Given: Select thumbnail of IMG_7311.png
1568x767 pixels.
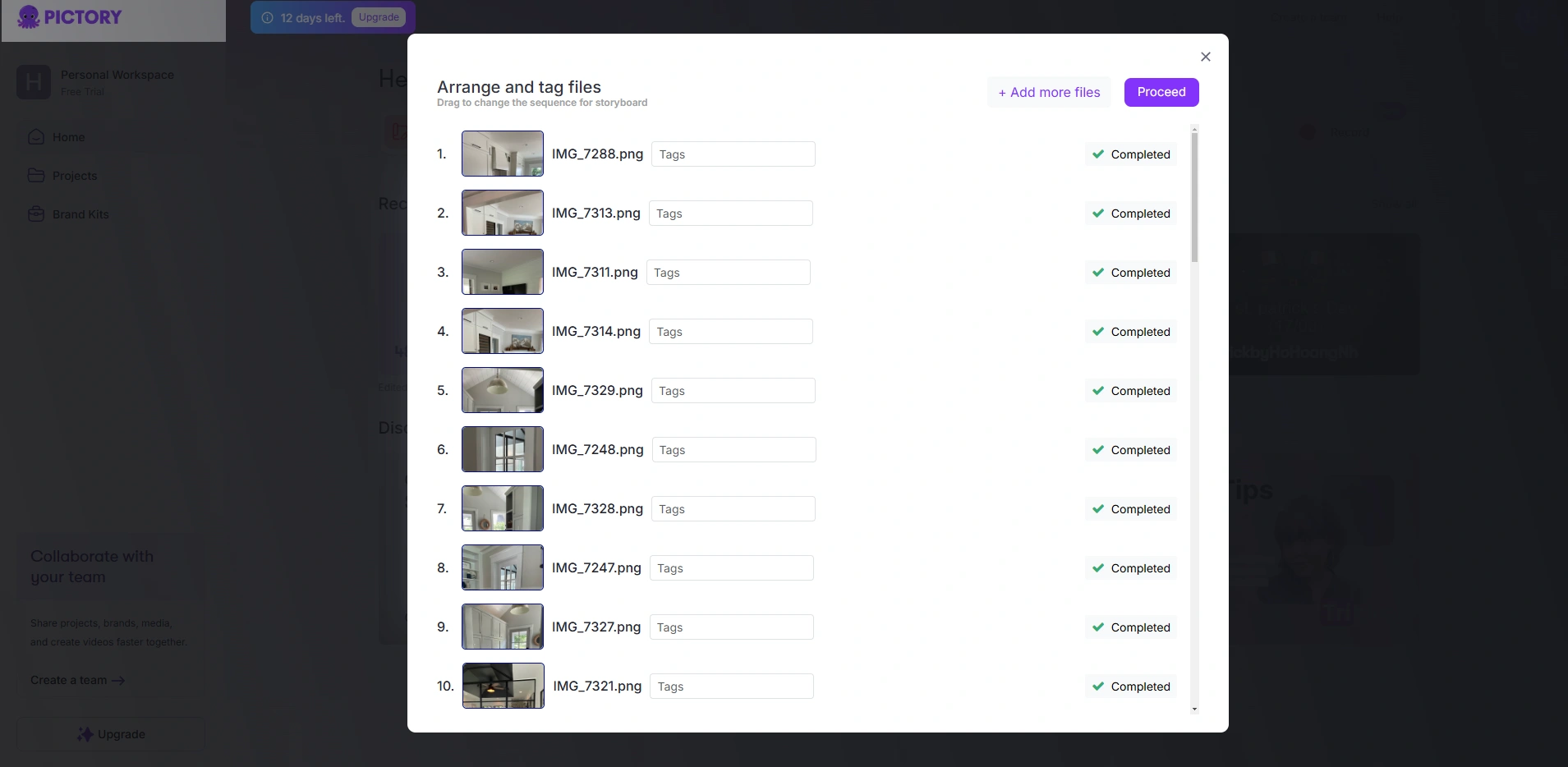Looking at the screenshot, I should click(x=503, y=272).
